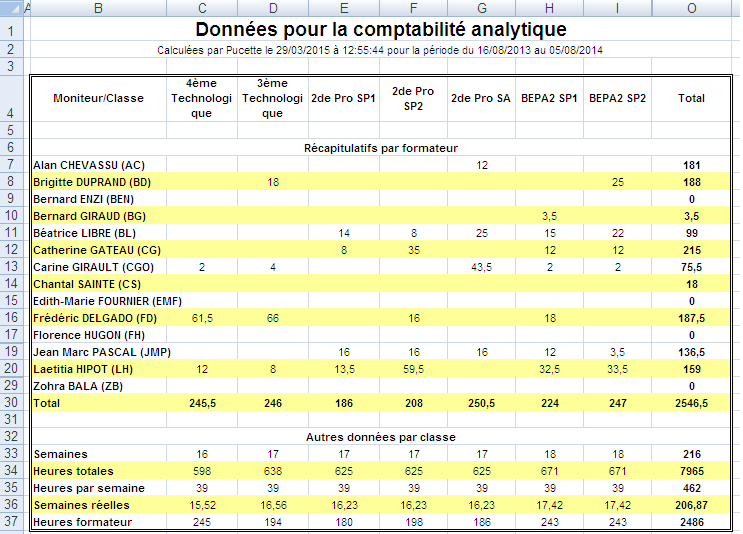Select the cell 'Bernard GIRAUD (BG)'
The width and height of the screenshot is (743, 534).
tap(99, 216)
